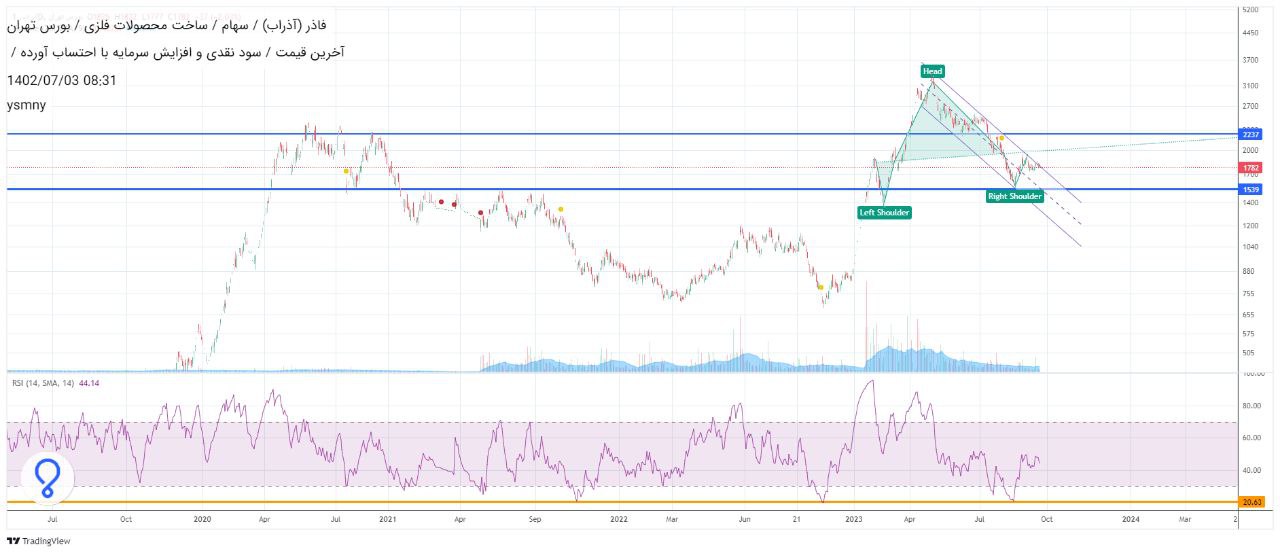Screen dimensions: 1280x553
Task: Click the blue 2237 price tag
Action: click(x=1250, y=134)
